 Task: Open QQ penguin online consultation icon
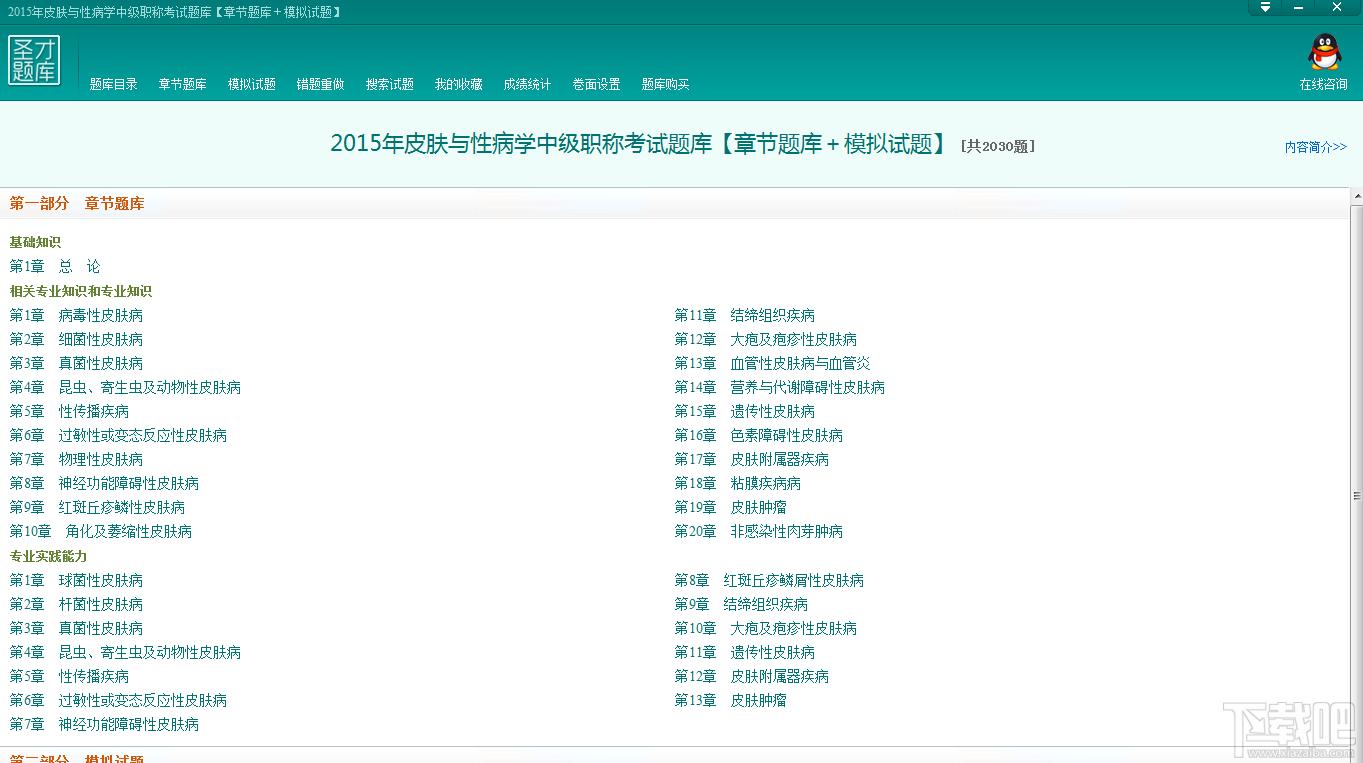coord(1324,52)
